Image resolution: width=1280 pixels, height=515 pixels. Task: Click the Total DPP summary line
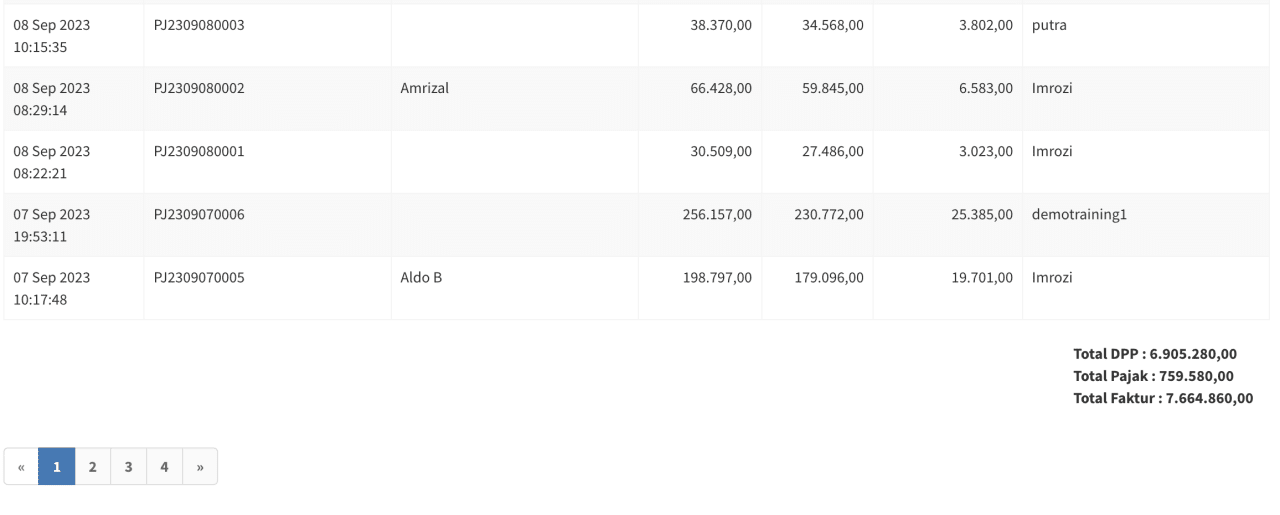pos(1155,353)
